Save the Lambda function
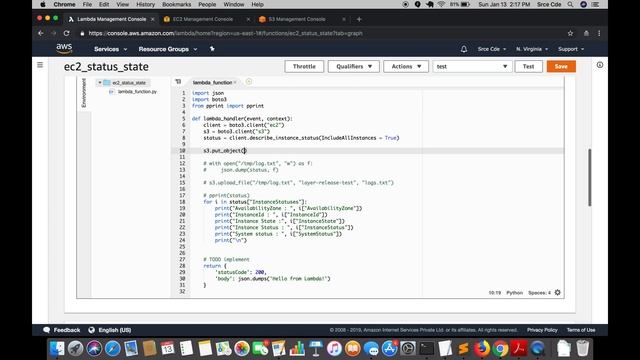The height and width of the screenshot is (360, 640). coord(561,66)
